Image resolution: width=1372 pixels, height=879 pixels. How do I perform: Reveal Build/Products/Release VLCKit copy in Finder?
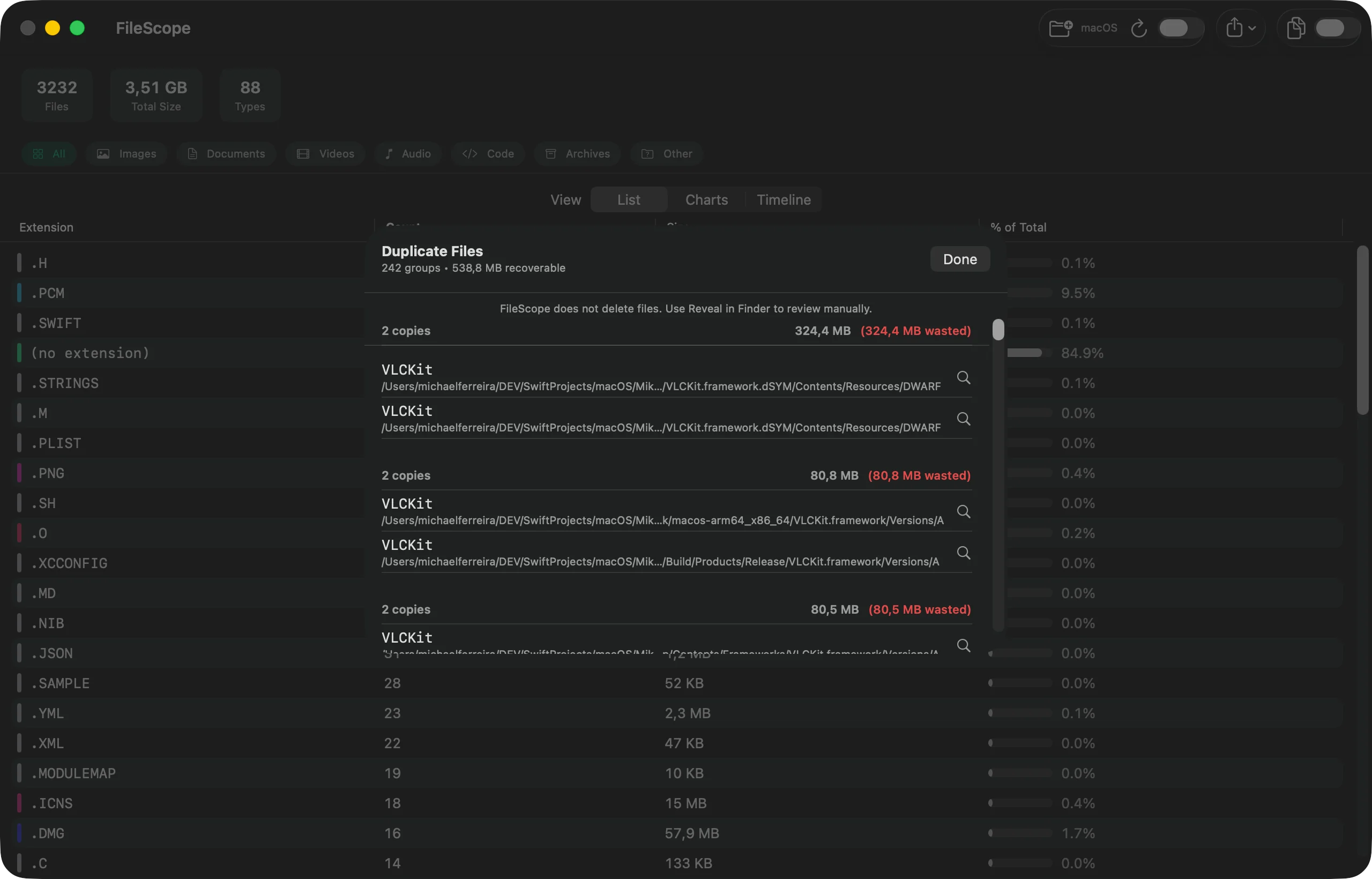[x=964, y=552]
